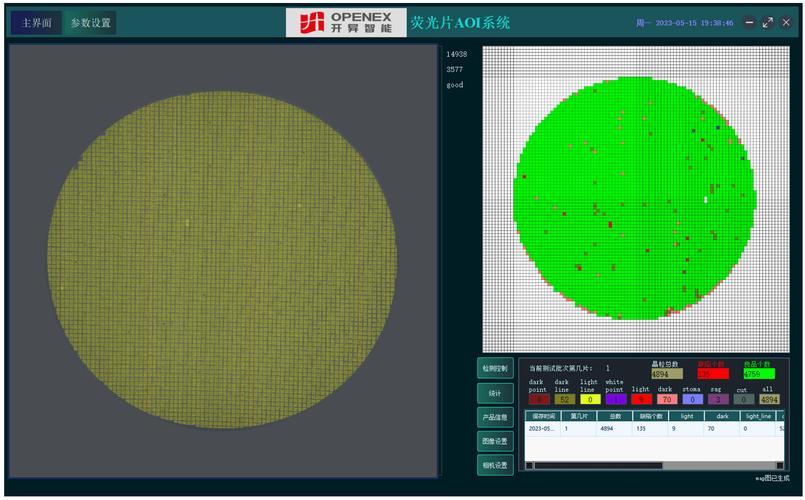Open 产品信息 from the side buttons
This screenshot has height=500, width=805.
point(495,417)
